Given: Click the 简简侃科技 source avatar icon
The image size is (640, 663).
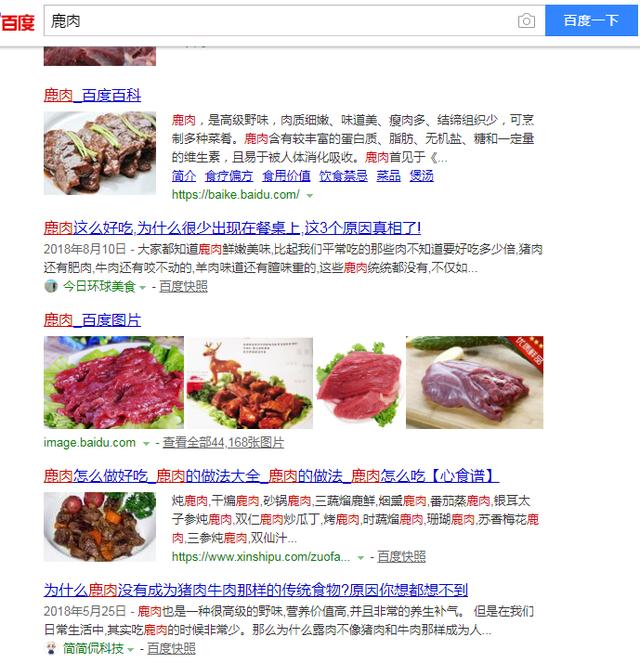Looking at the screenshot, I should (x=51, y=648).
